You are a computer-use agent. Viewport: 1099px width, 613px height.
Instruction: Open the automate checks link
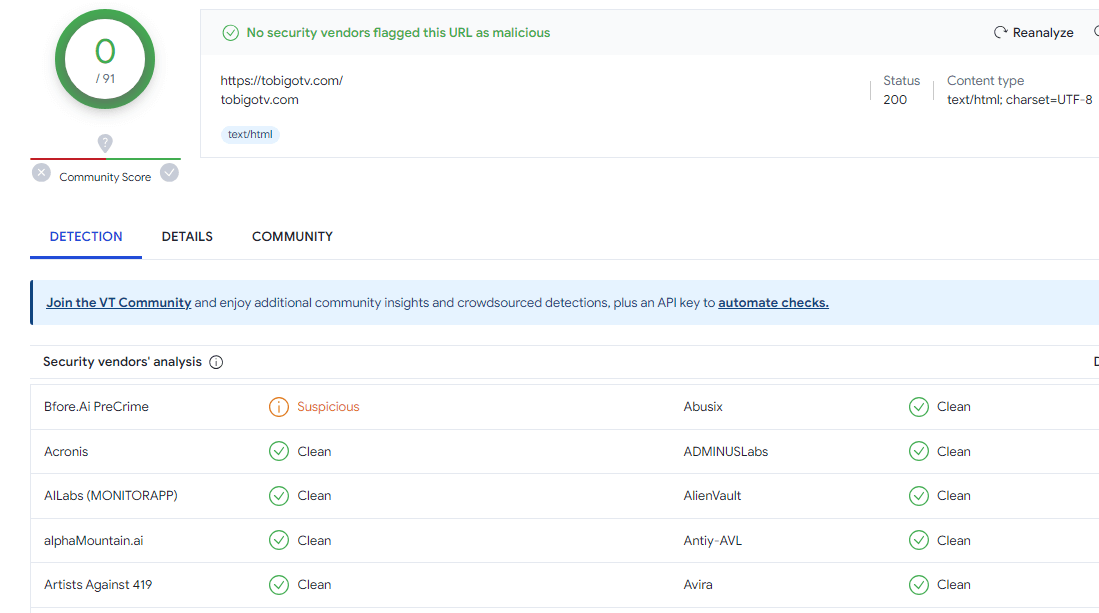pos(773,303)
